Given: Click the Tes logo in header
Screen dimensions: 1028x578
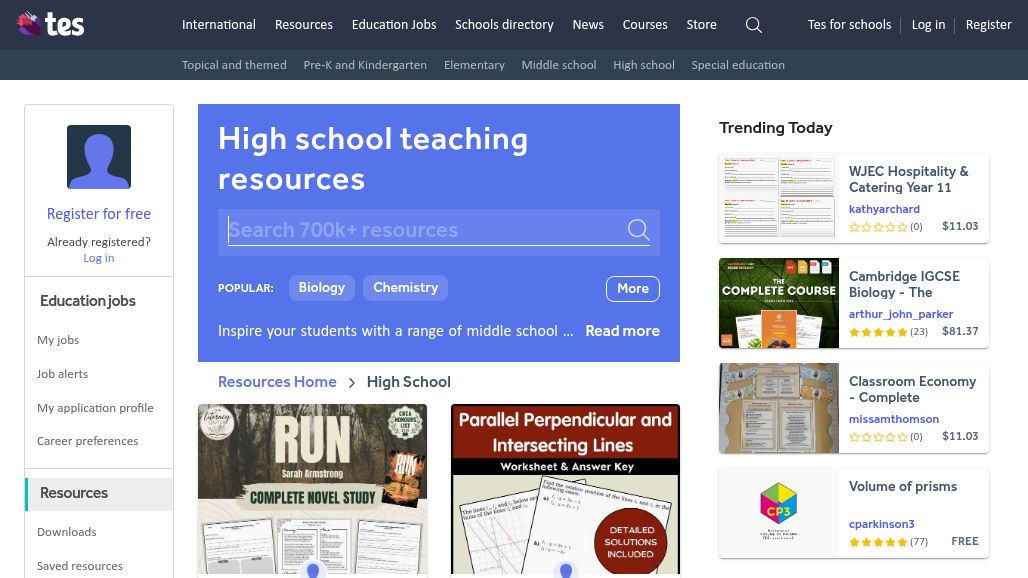Looking at the screenshot, I should pyautogui.click(x=50, y=24).
